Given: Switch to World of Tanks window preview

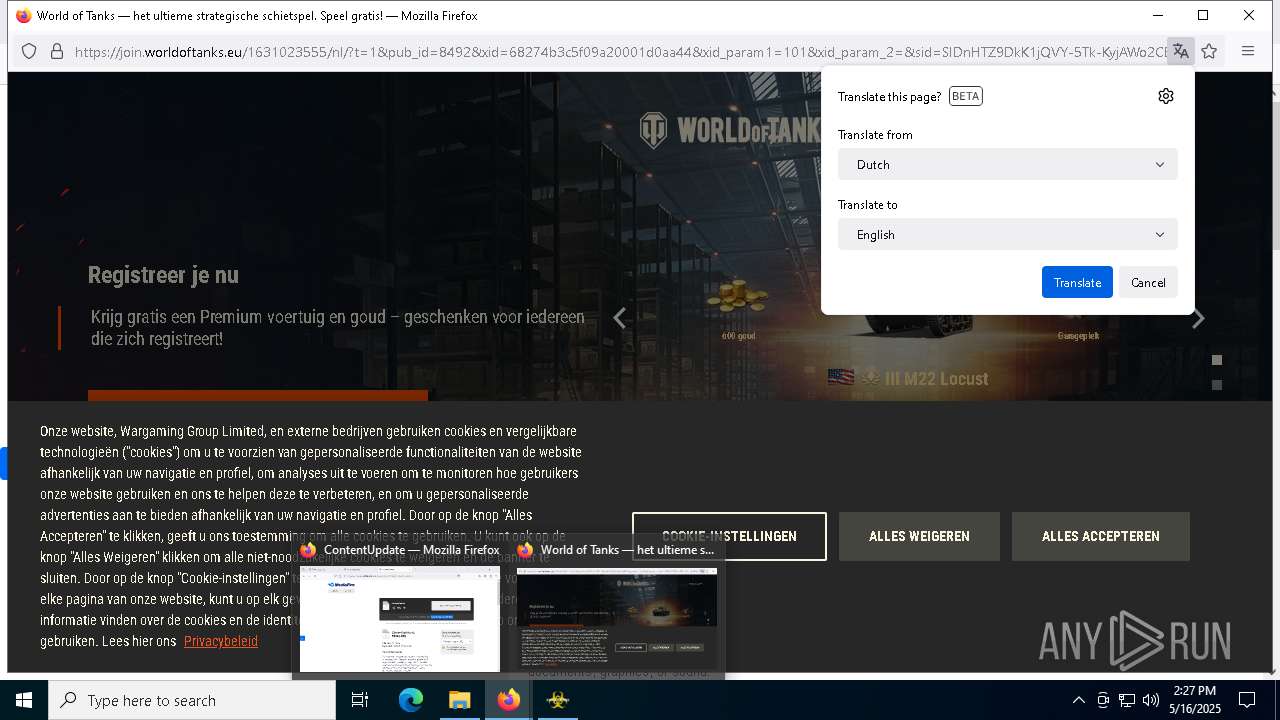Looking at the screenshot, I should click(x=617, y=608).
